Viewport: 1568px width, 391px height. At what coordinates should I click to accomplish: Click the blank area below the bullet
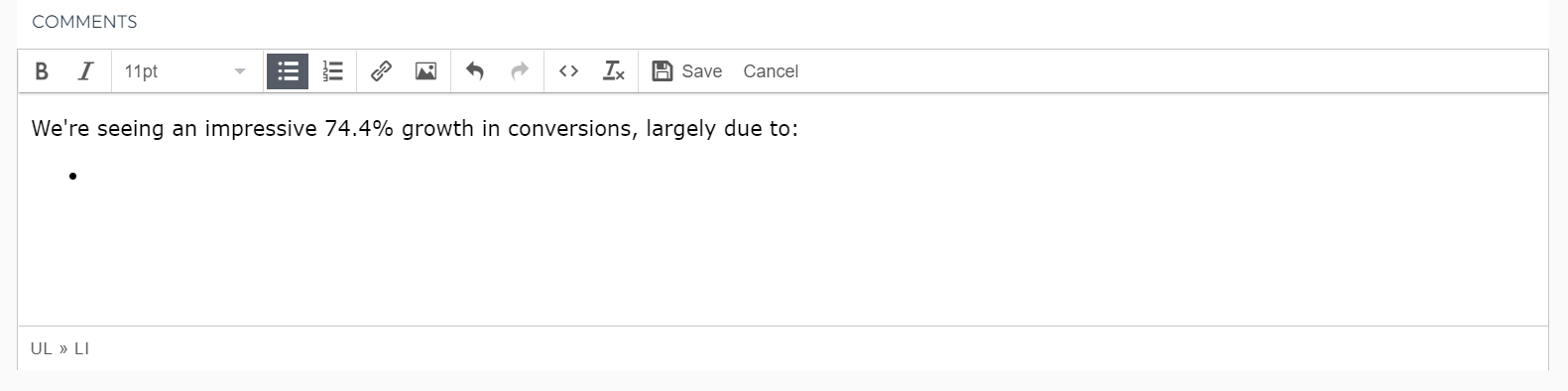click(783, 258)
